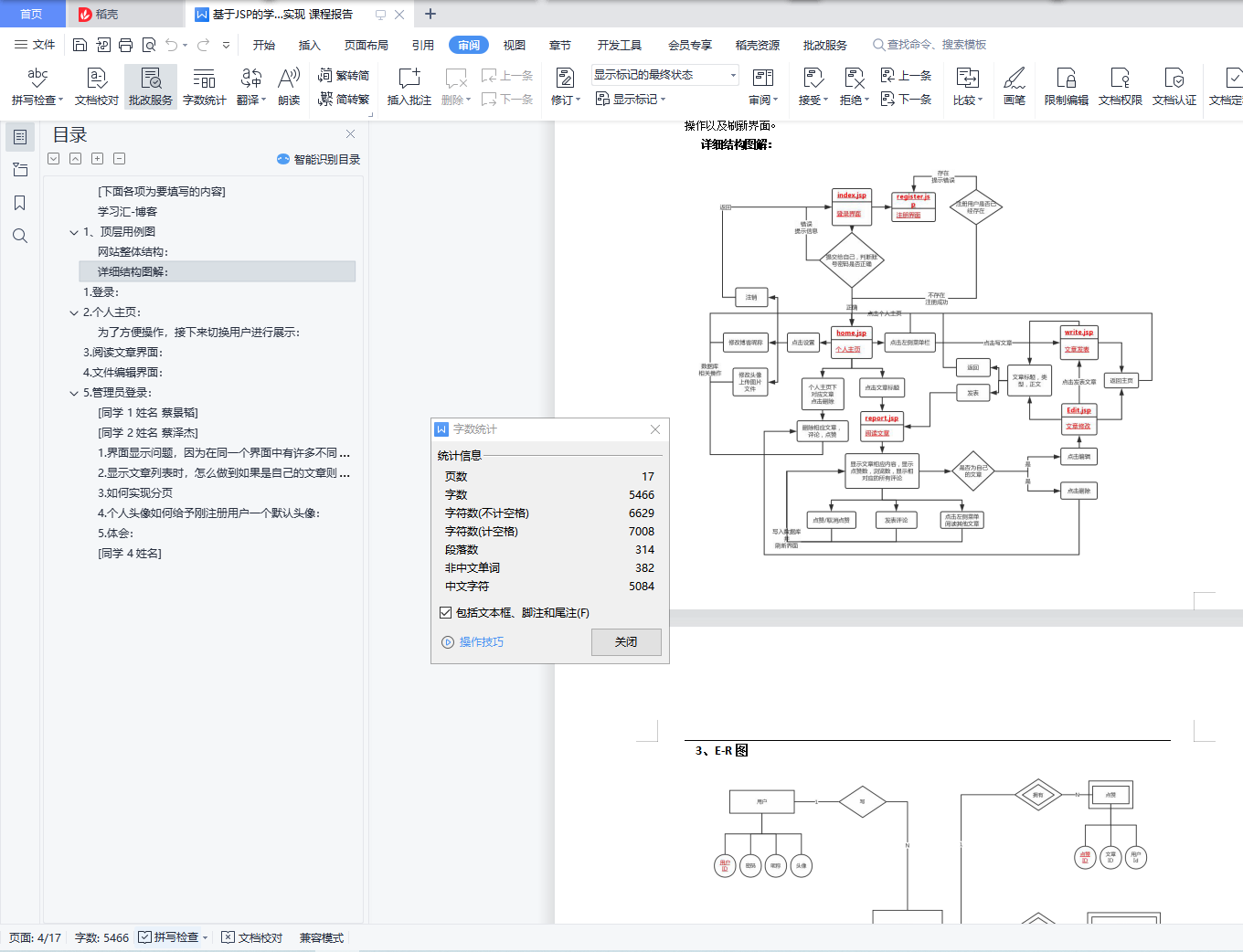Open 文档权限 document permissions
The height and width of the screenshot is (952, 1243).
(x=1121, y=87)
